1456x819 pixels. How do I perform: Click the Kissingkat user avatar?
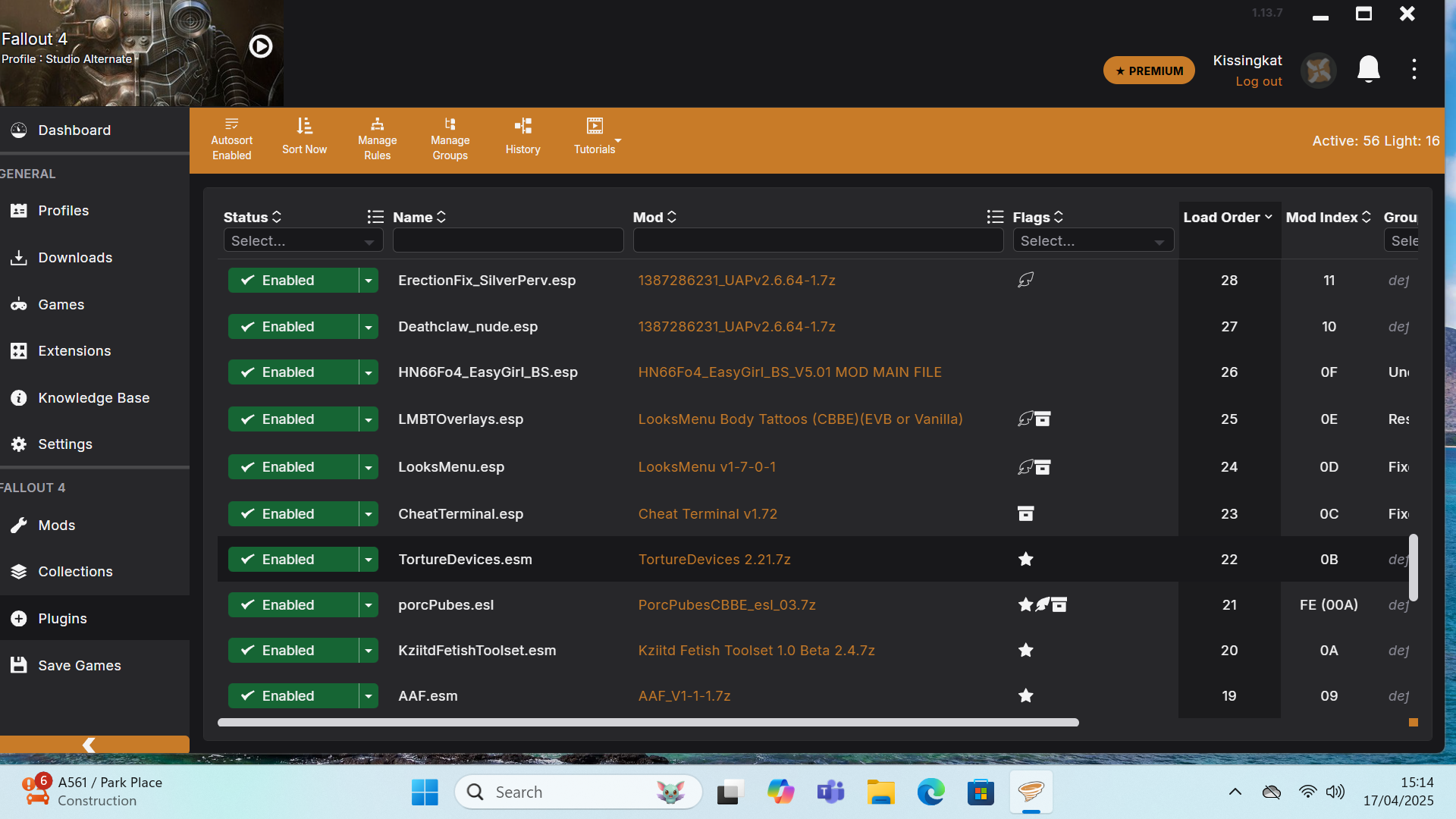[1318, 71]
